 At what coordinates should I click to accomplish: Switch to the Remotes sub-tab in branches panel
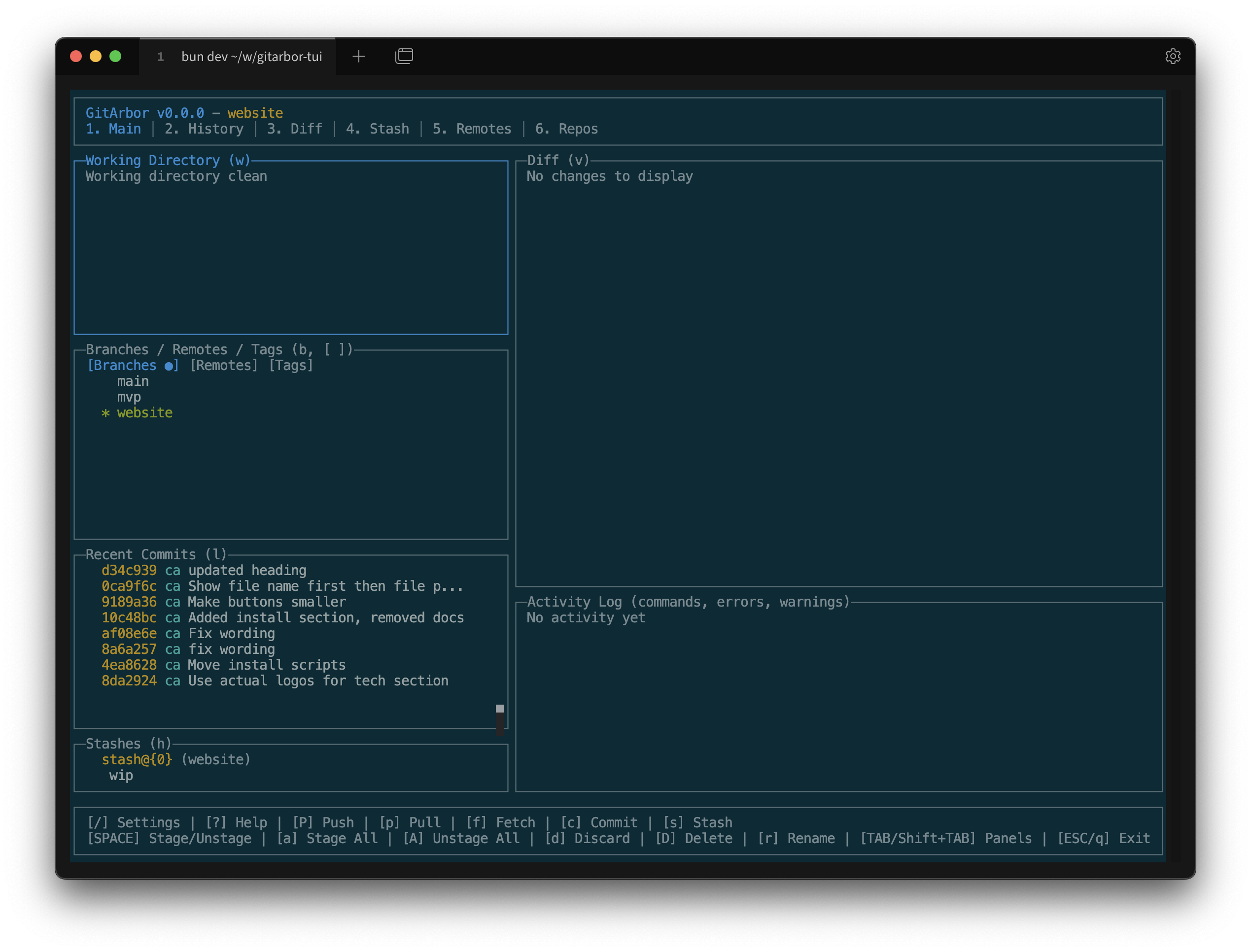[x=223, y=365]
